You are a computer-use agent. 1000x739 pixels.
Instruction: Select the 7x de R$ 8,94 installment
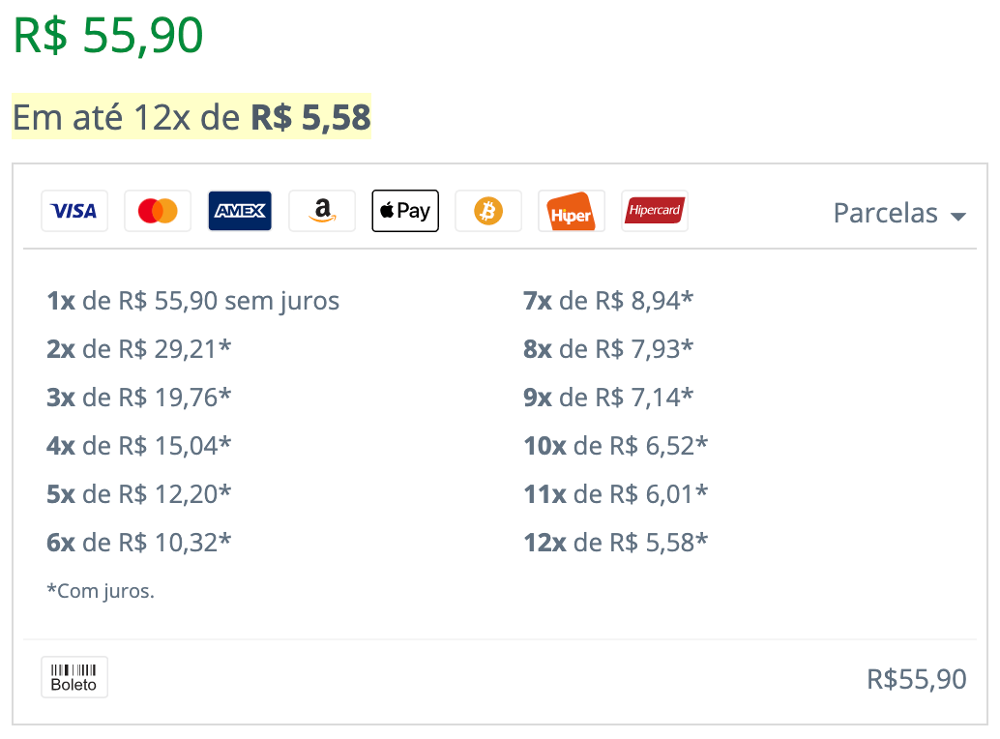(x=608, y=300)
